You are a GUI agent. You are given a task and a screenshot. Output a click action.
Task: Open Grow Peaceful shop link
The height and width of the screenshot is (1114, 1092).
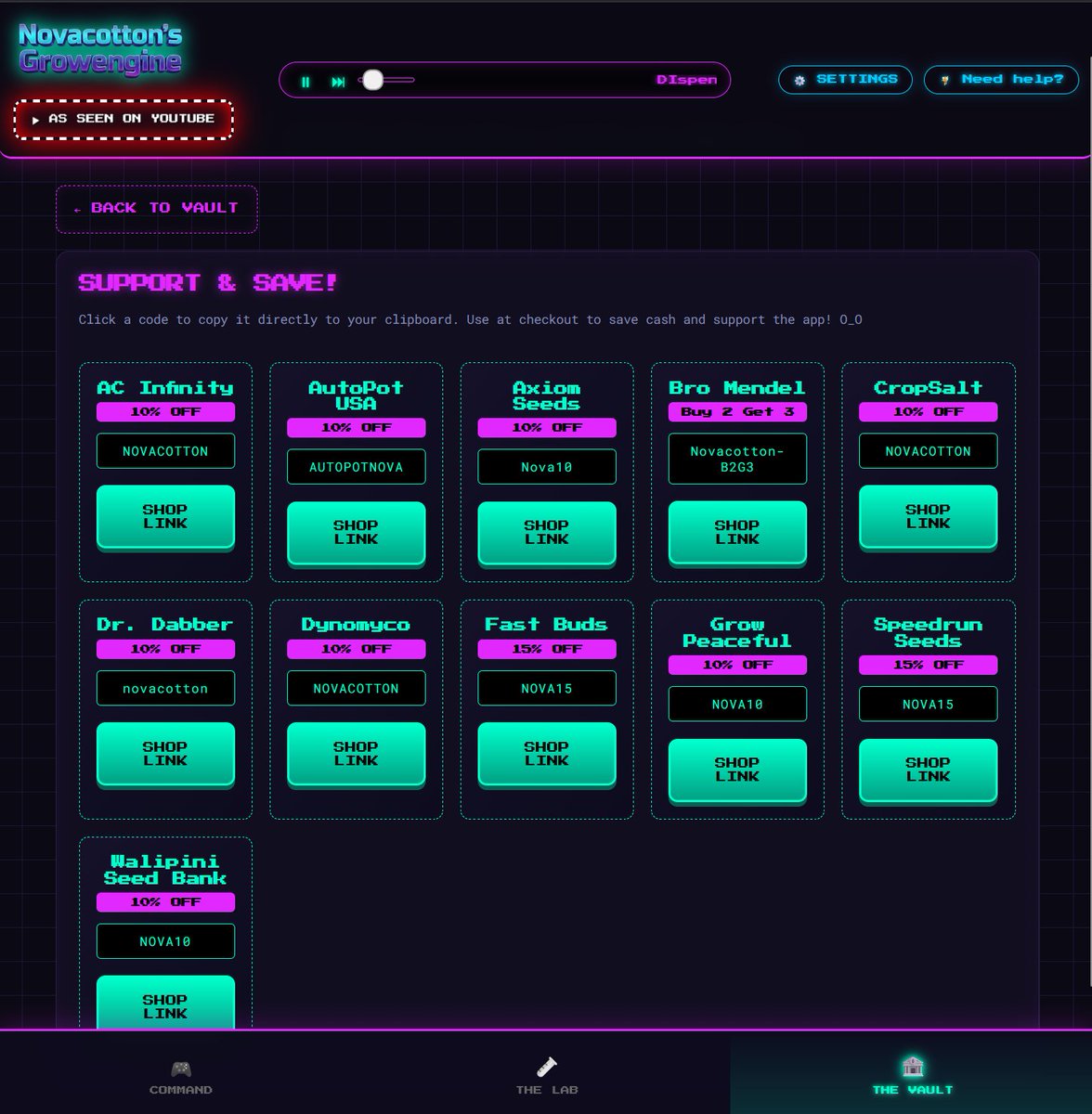pyautogui.click(x=737, y=770)
